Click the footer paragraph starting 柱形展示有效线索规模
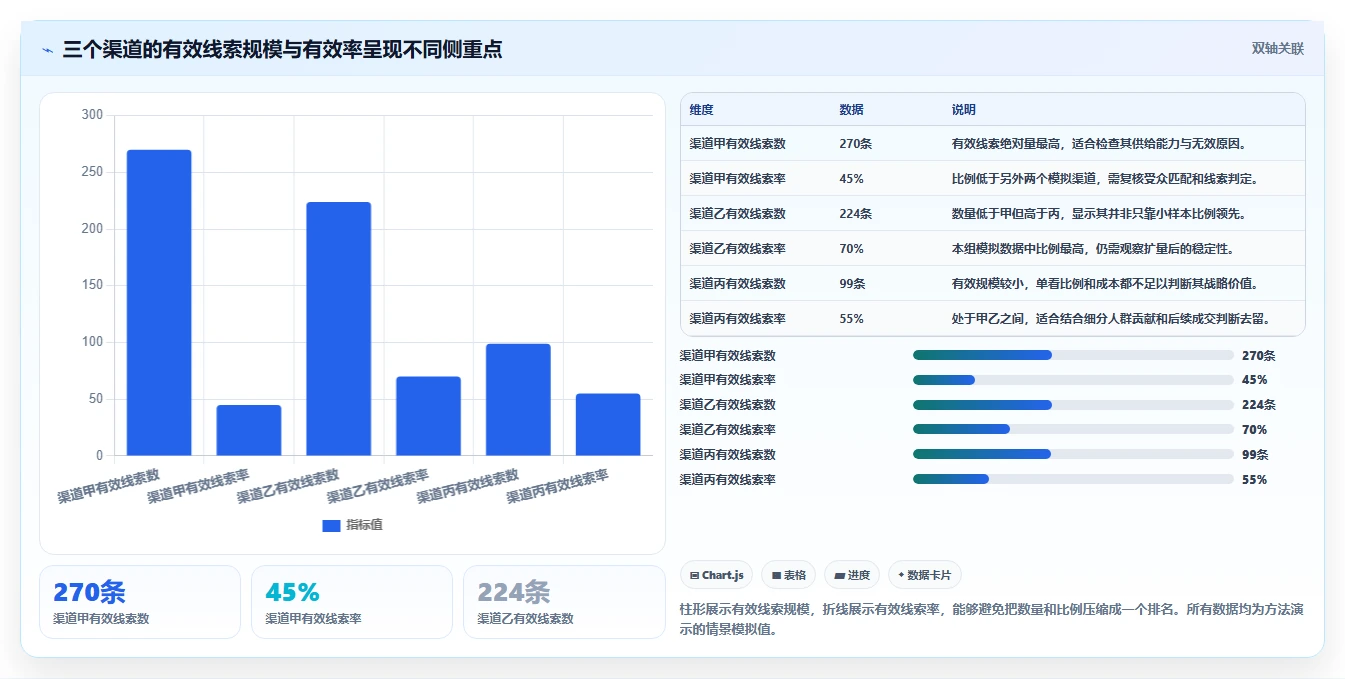The width and height of the screenshot is (1345, 679). (990, 620)
